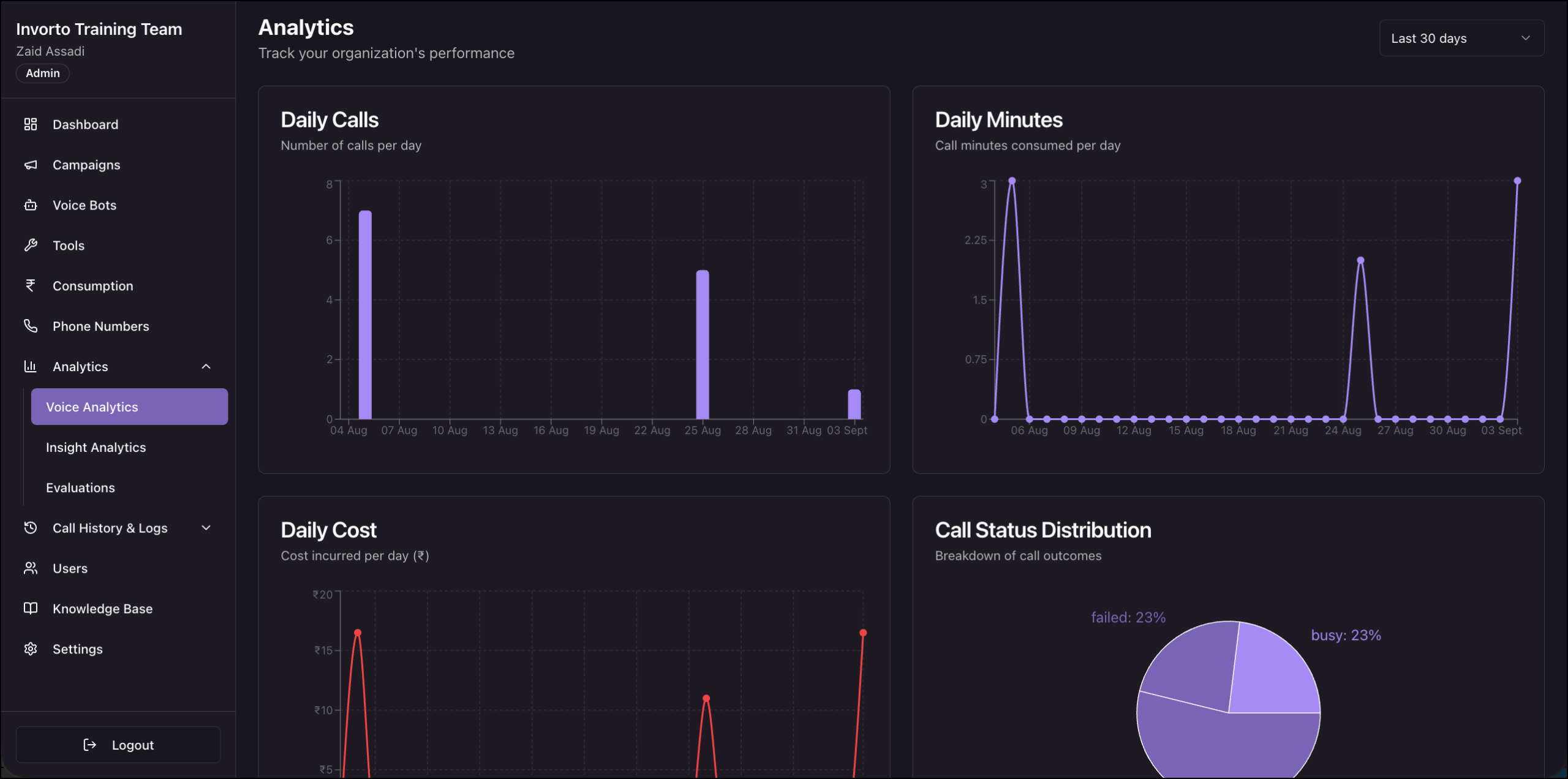Open Consumption page
The height and width of the screenshot is (779, 1568).
118,286
